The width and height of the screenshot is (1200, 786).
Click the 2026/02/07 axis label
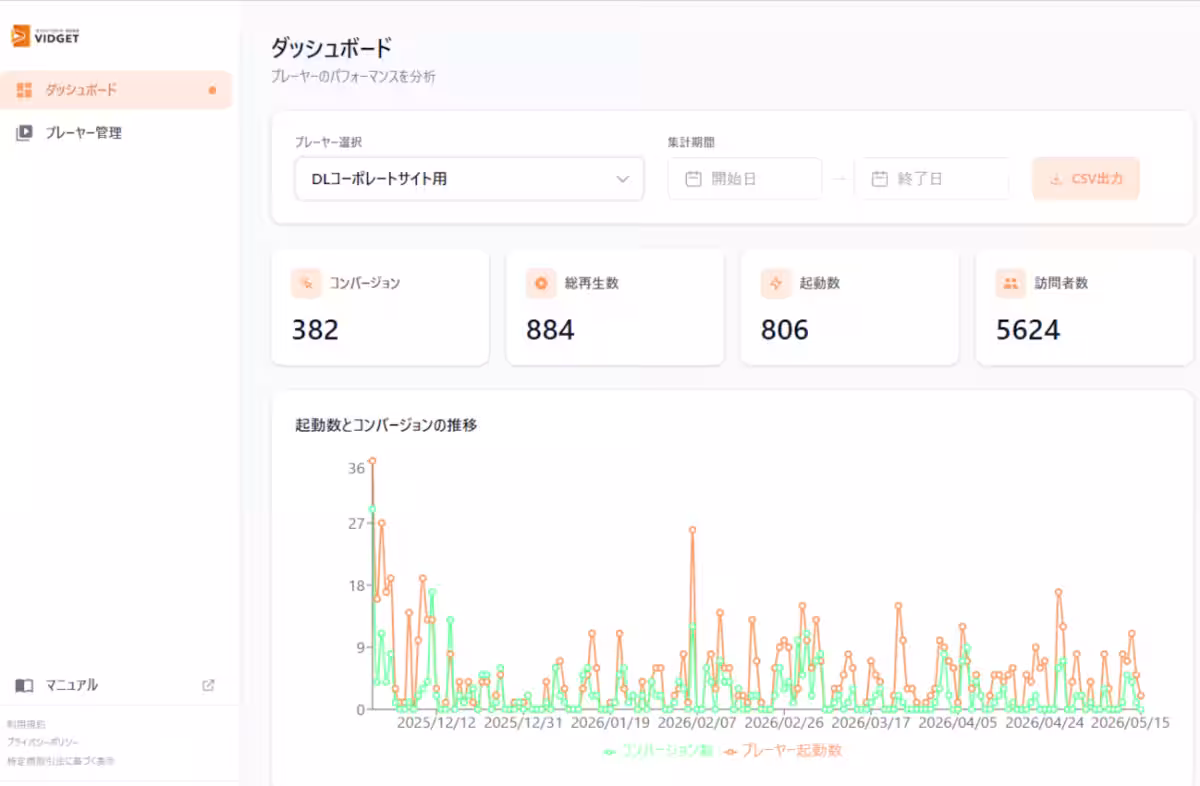tap(697, 722)
